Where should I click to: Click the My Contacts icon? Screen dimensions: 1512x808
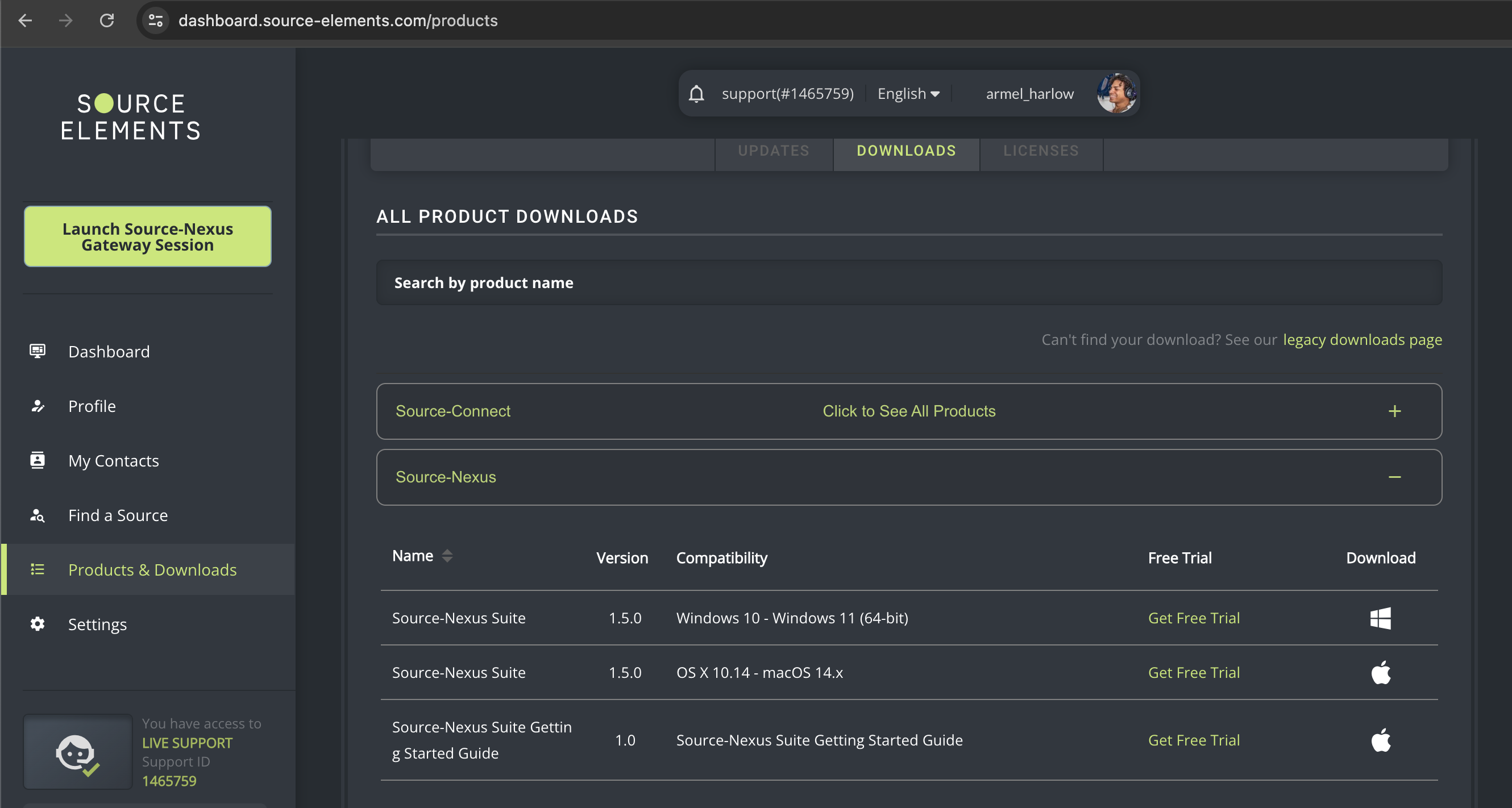coord(38,460)
